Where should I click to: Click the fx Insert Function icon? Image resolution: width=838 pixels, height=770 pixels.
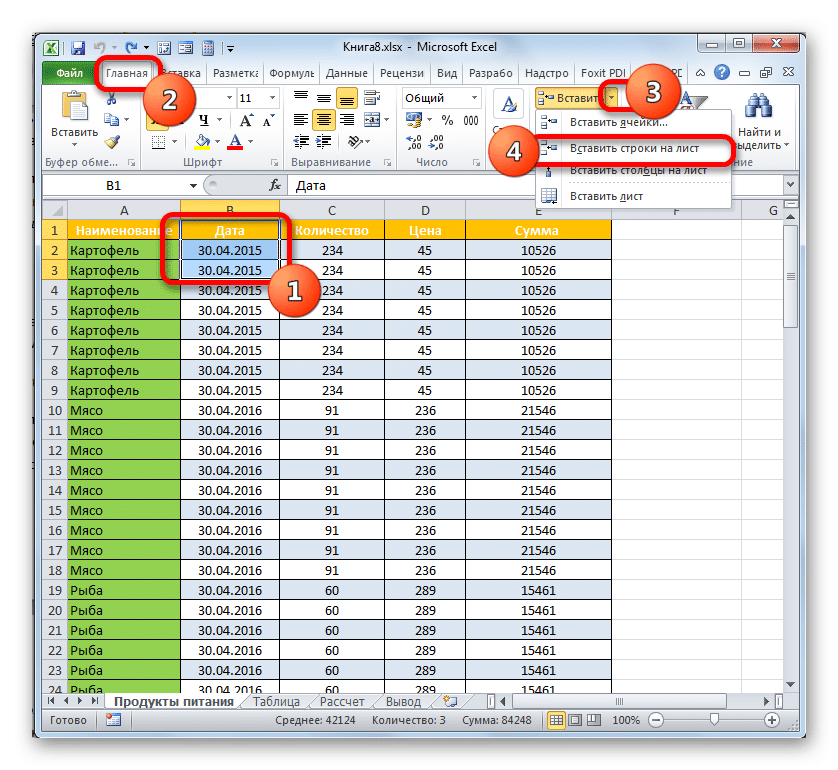(x=275, y=186)
